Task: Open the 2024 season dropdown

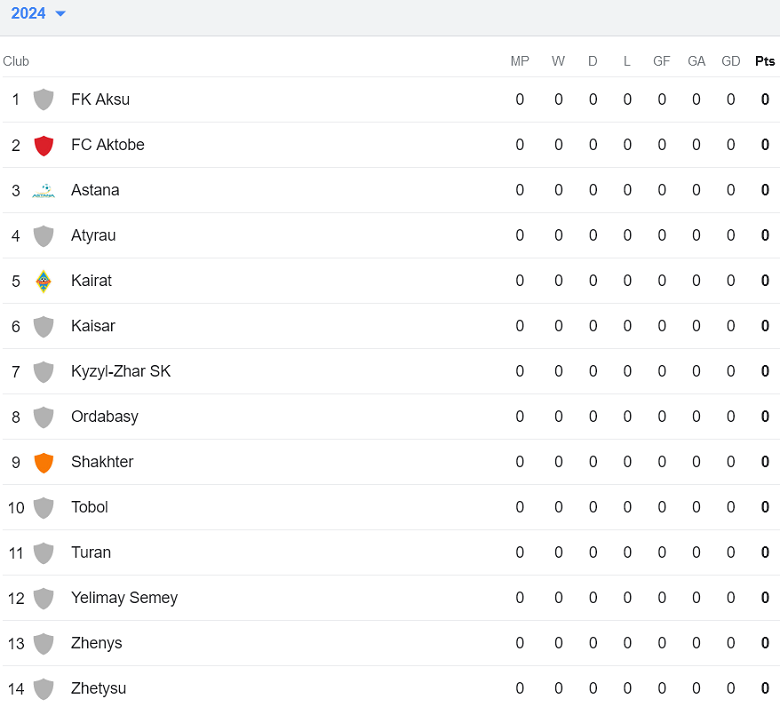Action: (38, 14)
